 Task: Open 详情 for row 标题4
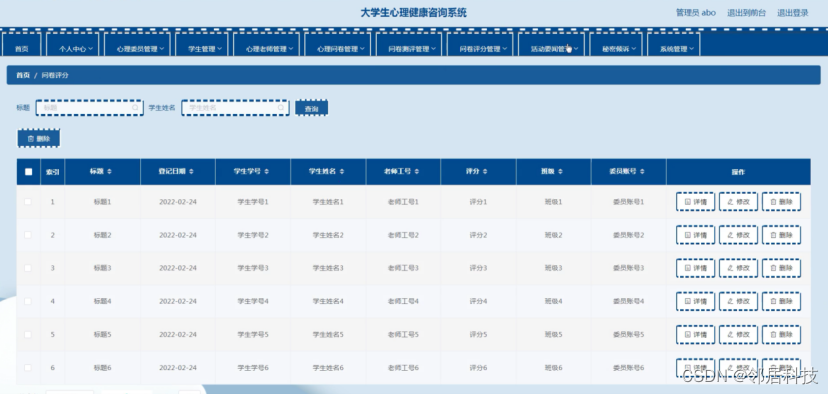click(x=695, y=301)
